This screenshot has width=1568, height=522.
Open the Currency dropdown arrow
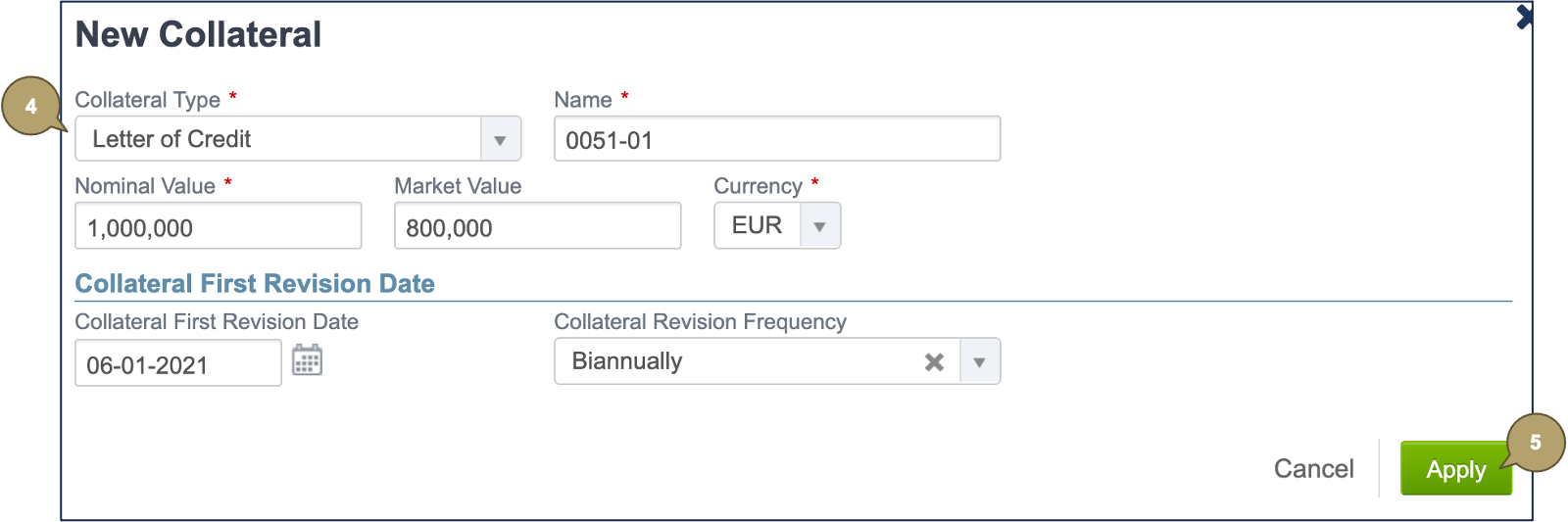pos(819,226)
